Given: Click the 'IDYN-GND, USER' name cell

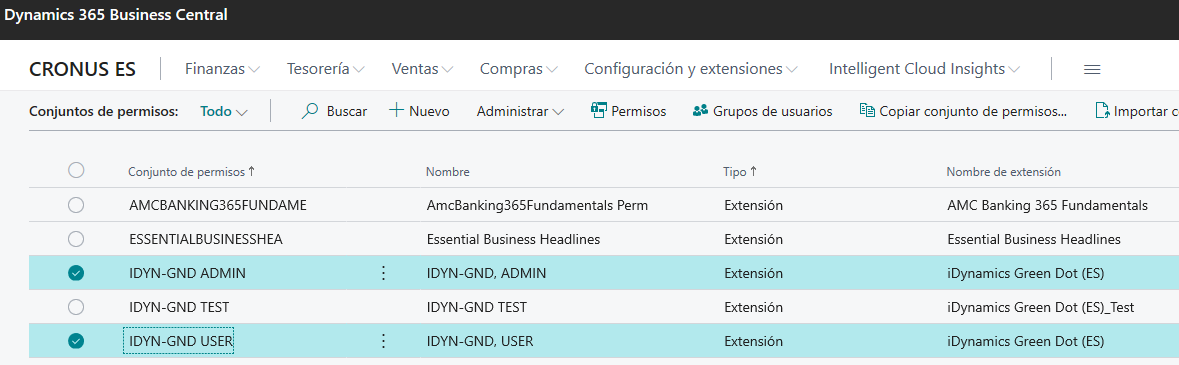Looking at the screenshot, I should pos(480,341).
